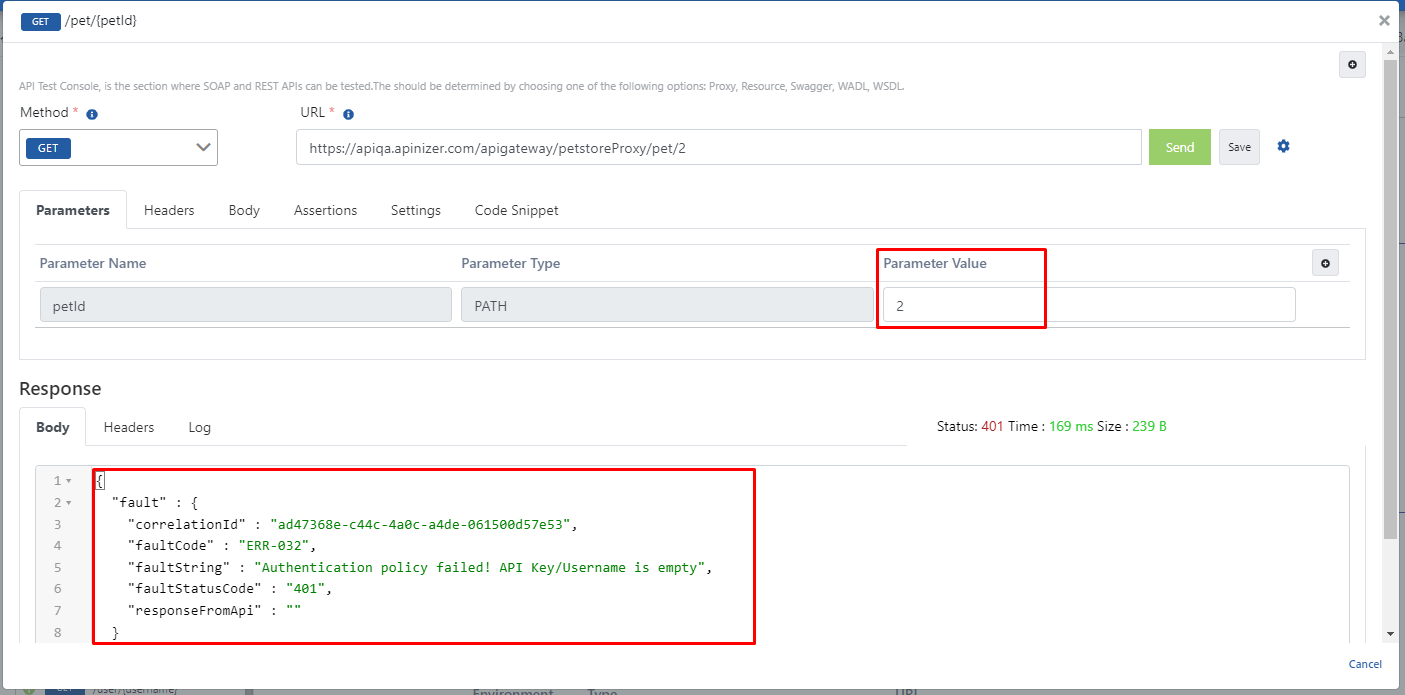
Task: Click the faultStatusCode "401" value
Action: click(x=306, y=589)
